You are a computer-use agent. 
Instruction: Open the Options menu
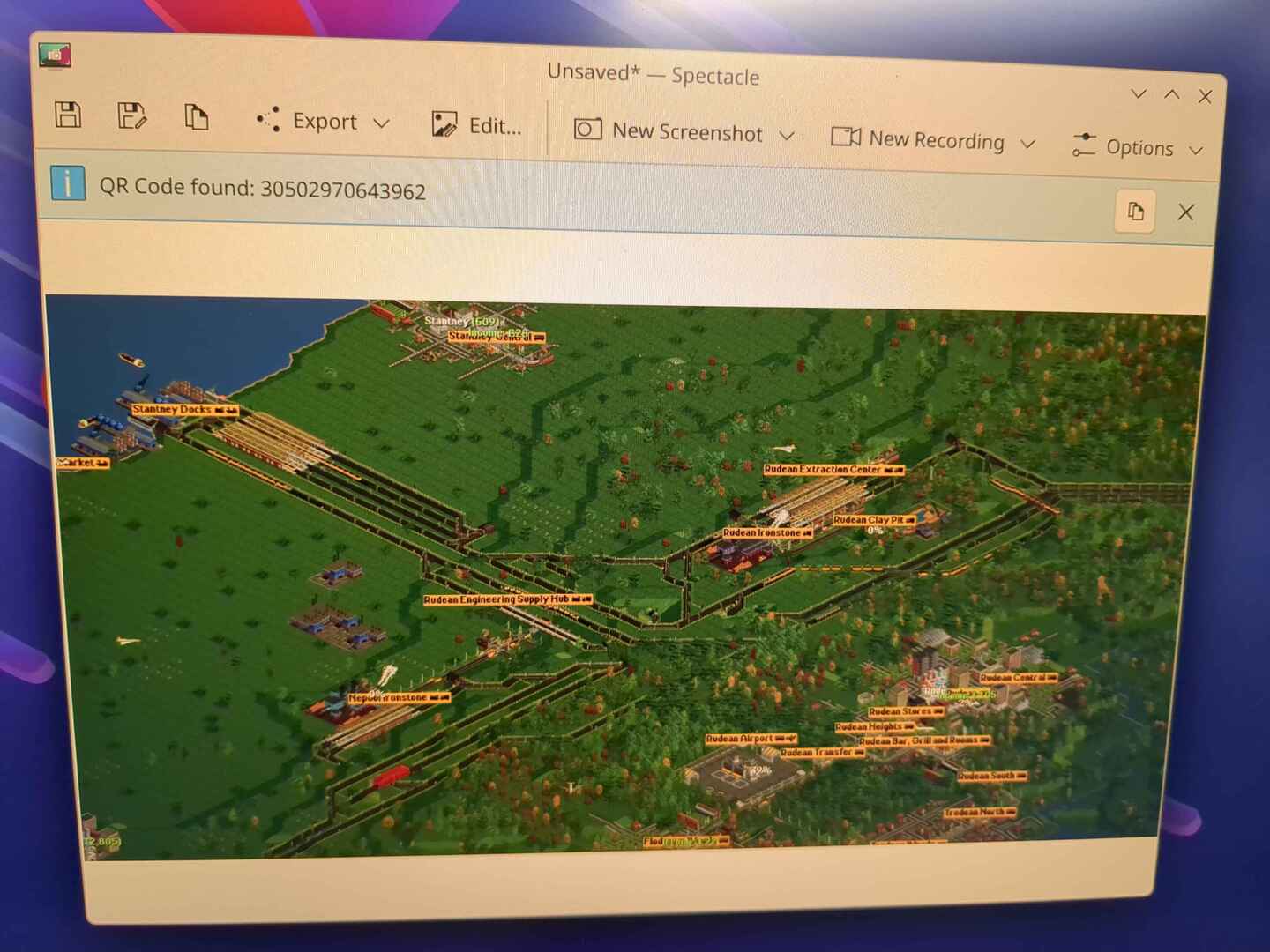[1137, 147]
